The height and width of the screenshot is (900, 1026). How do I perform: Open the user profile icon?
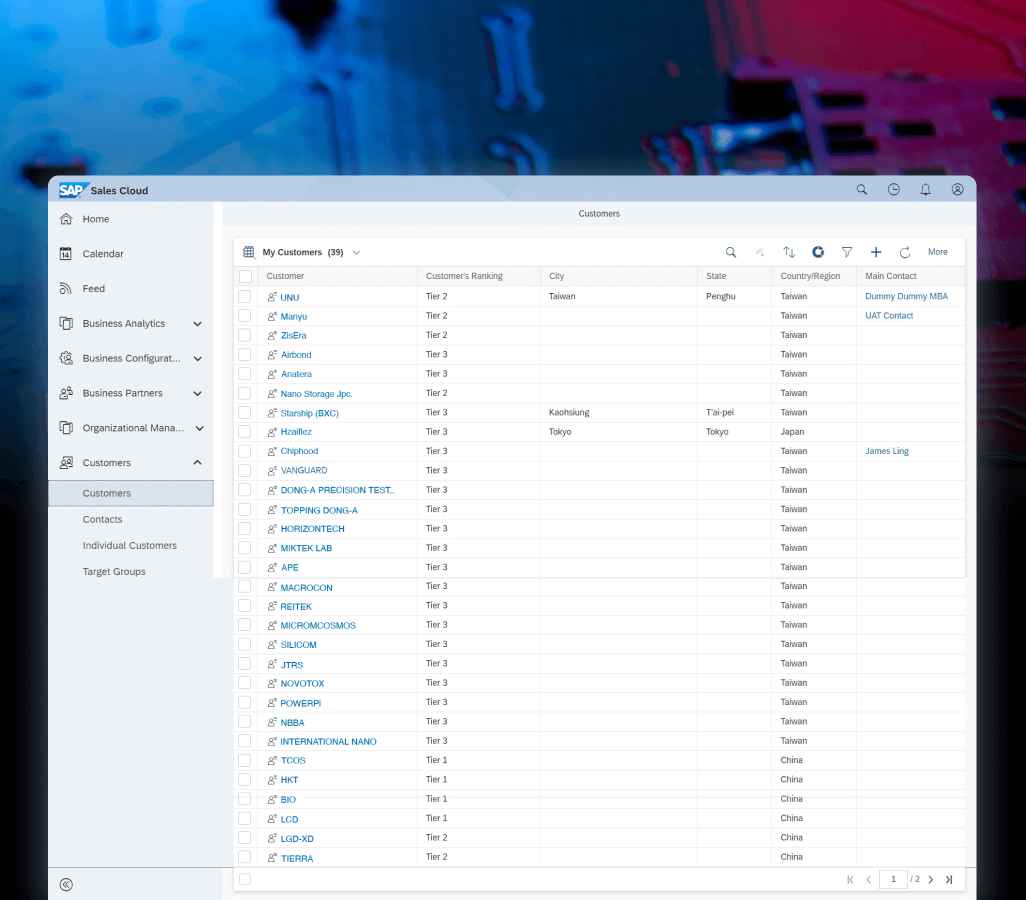[957, 190]
